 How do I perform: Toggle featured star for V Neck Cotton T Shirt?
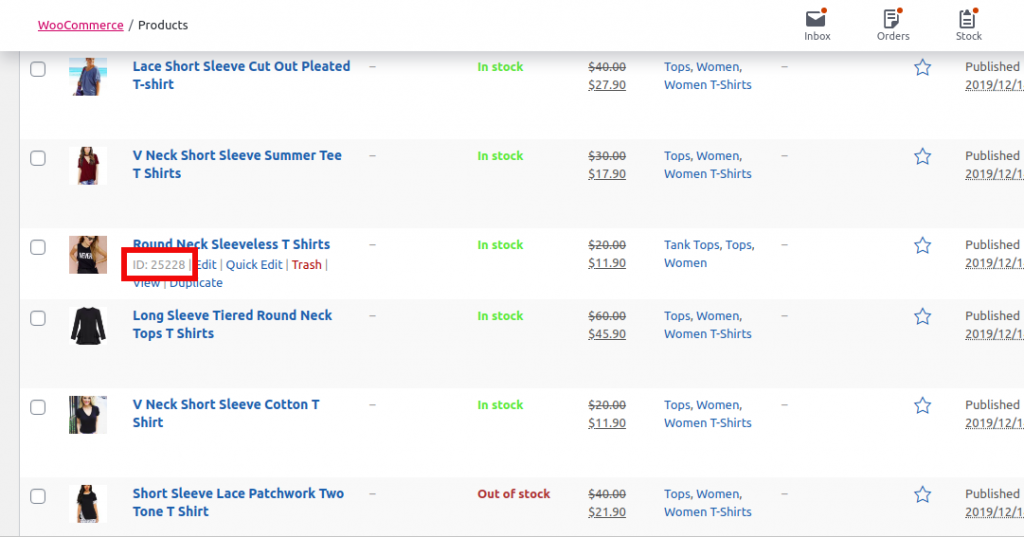(922, 406)
